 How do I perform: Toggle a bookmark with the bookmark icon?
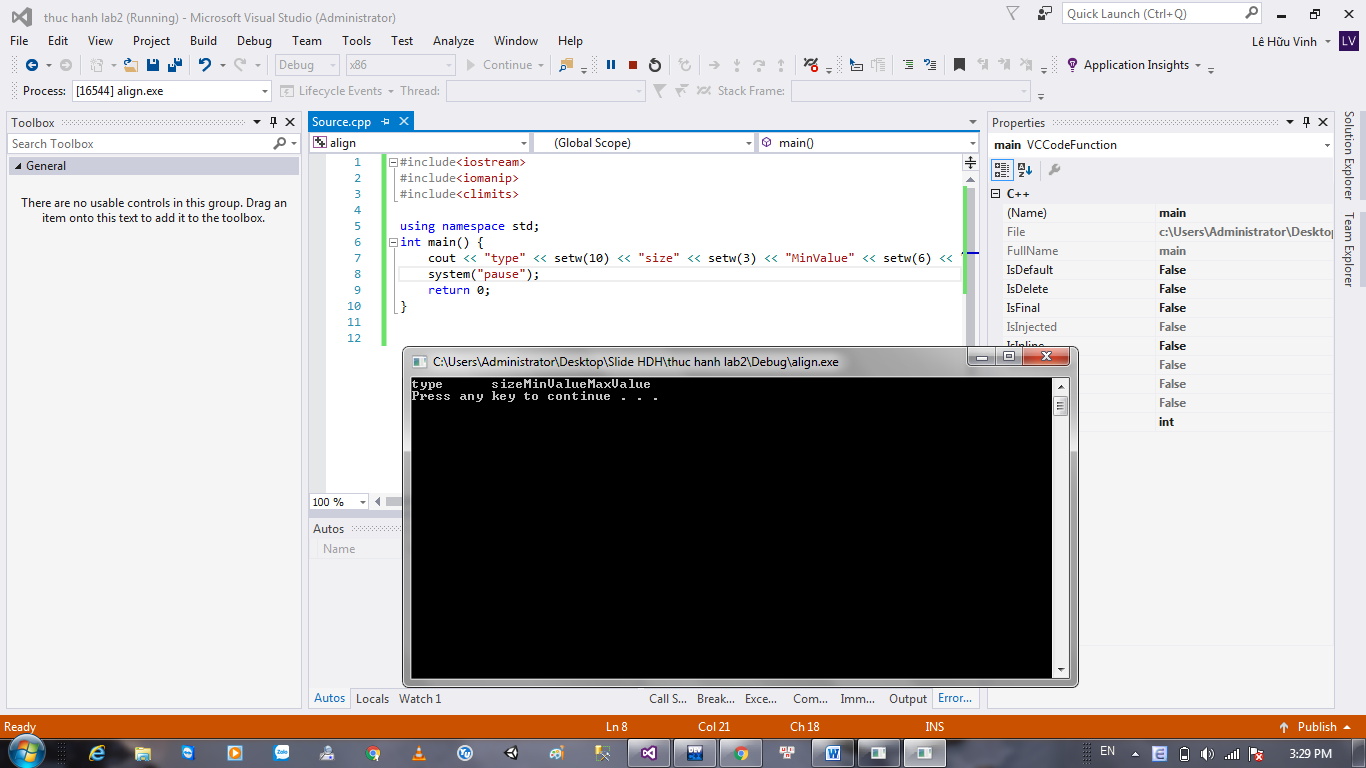click(961, 64)
